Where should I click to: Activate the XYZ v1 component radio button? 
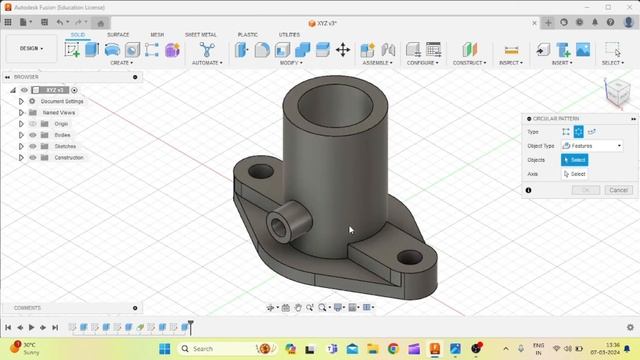[74, 90]
